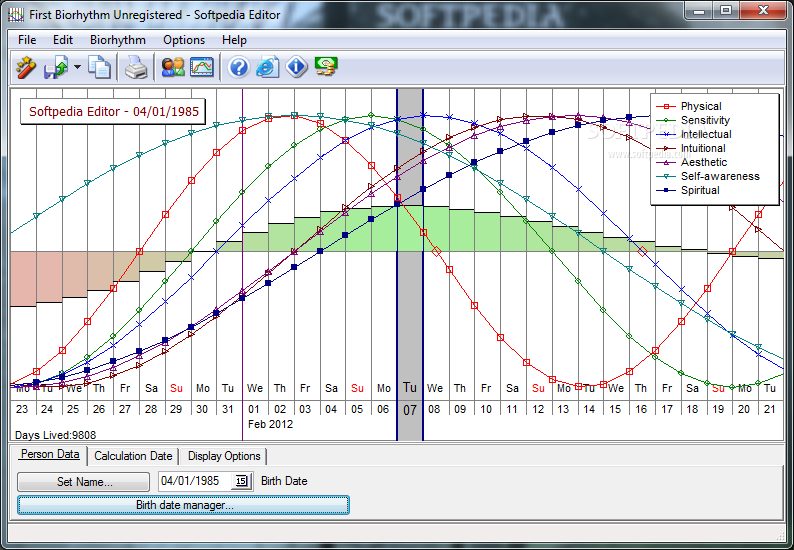Click the blue question mark help icon
Image resolution: width=794 pixels, height=550 pixels.
pos(238,67)
